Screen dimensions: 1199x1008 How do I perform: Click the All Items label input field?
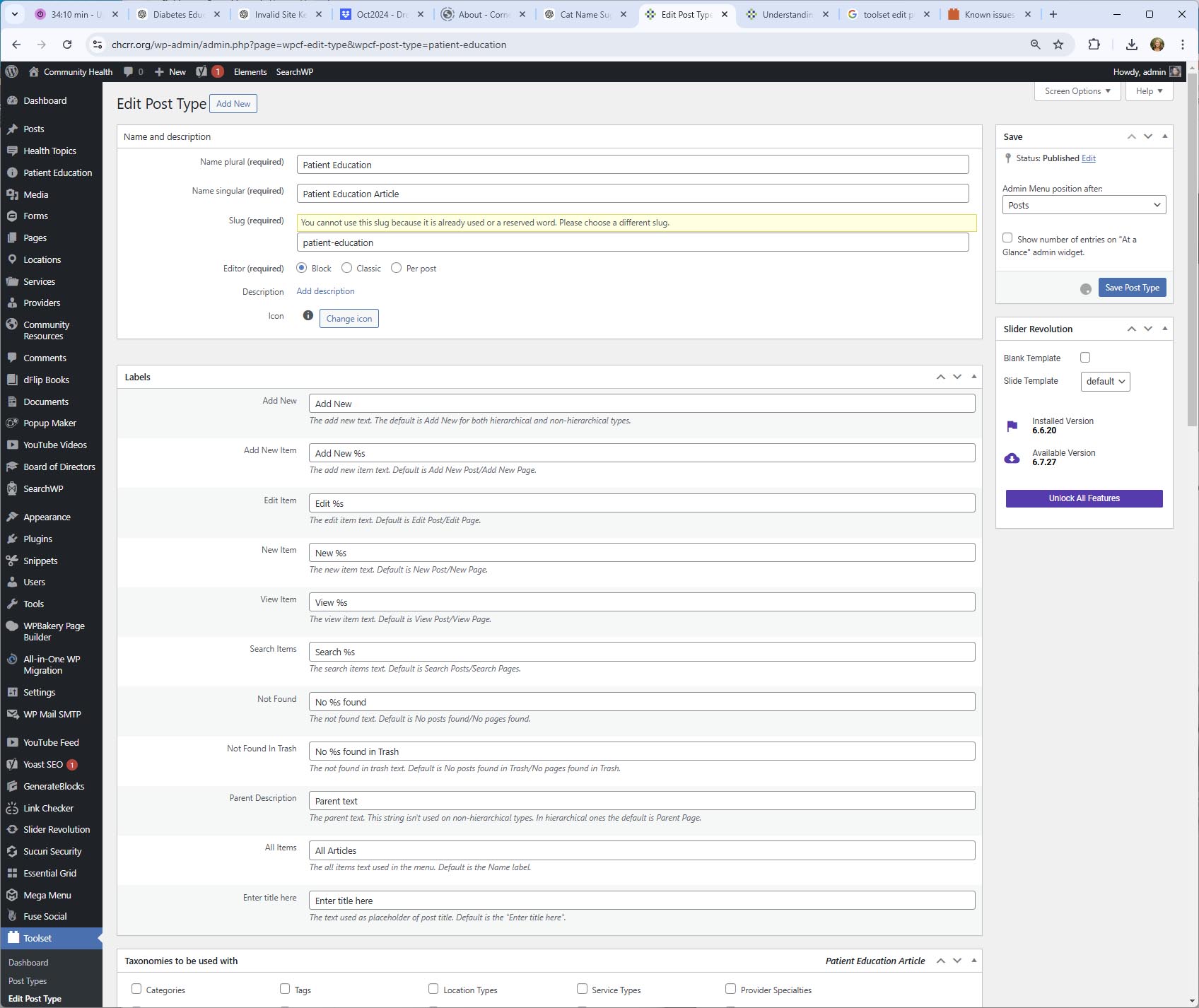(642, 850)
